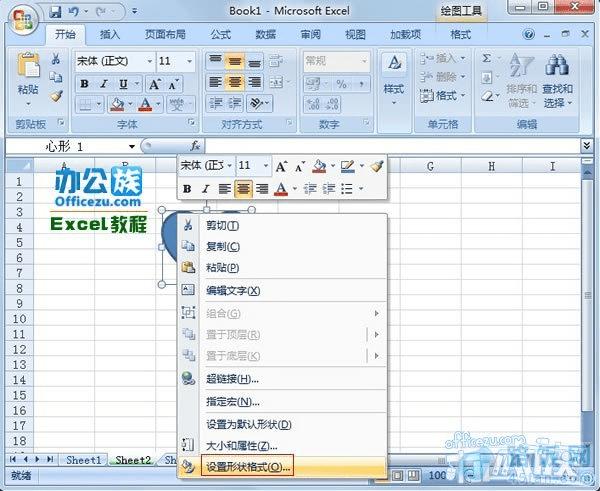Open the cell Format (格式) dropdown in ribbon
This screenshot has height=491, width=600.
pyautogui.click(x=442, y=95)
